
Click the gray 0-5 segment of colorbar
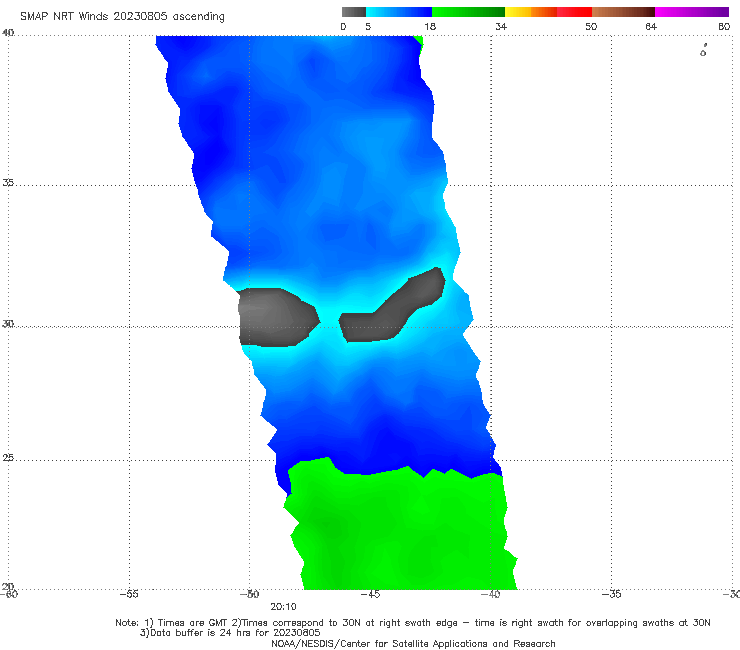click(x=354, y=12)
